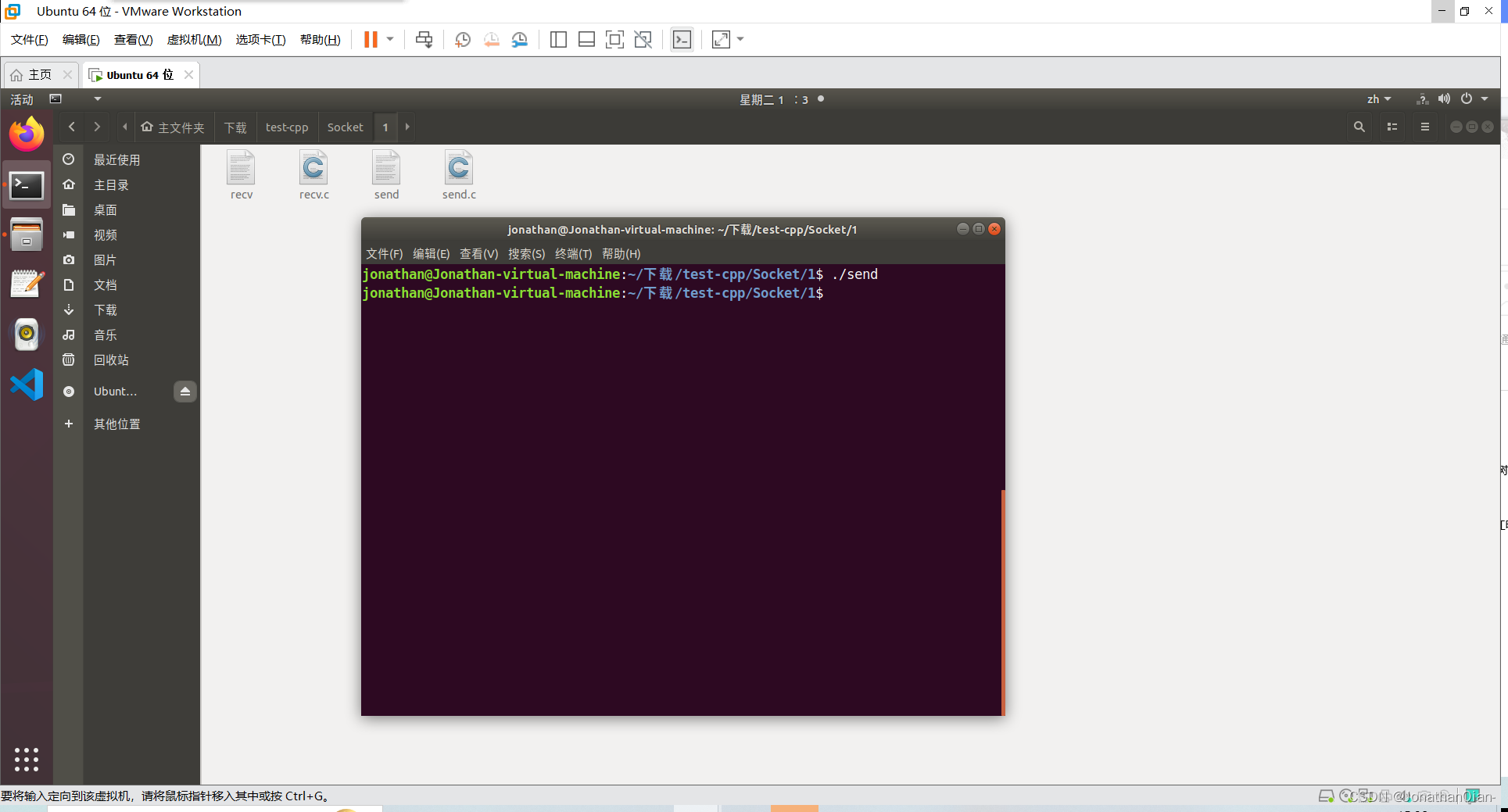This screenshot has width=1508, height=812.
Task: Open the zh input language dropdown
Action: [1378, 99]
